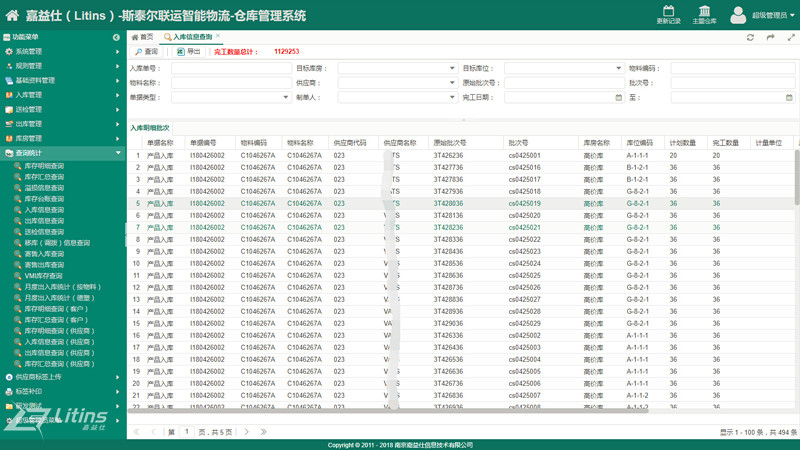Open the 供应商 dropdown
The image size is (800, 450).
pyautogui.click(x=452, y=83)
